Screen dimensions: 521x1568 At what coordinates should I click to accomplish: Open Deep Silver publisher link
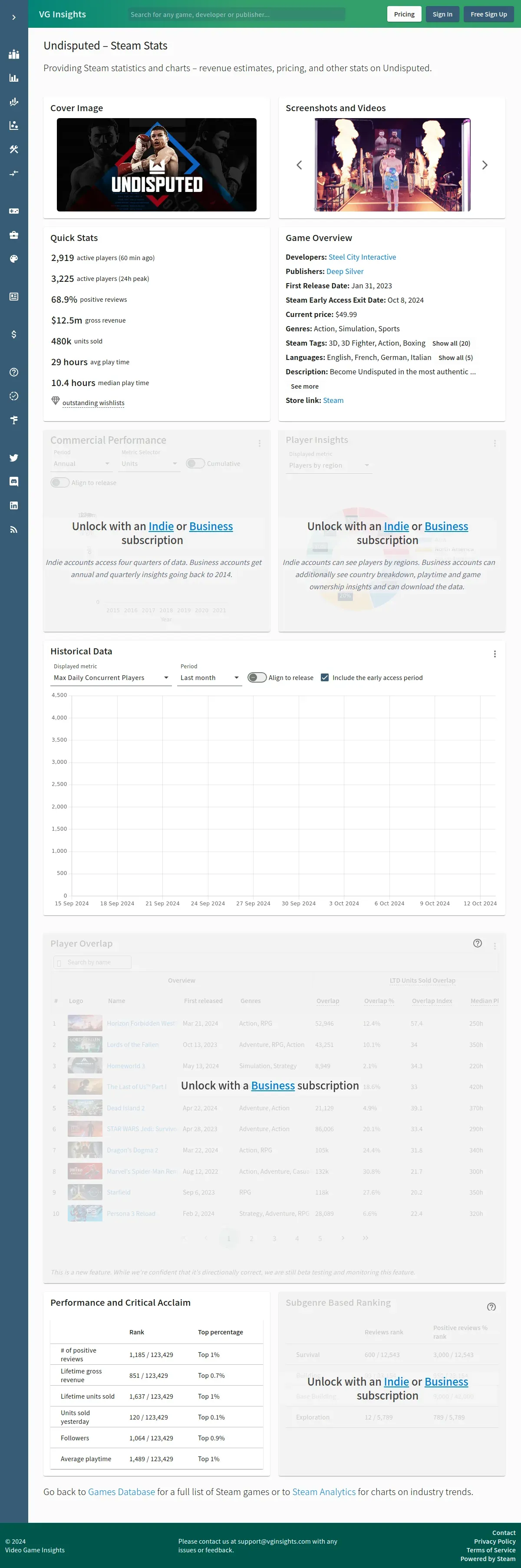tap(345, 271)
